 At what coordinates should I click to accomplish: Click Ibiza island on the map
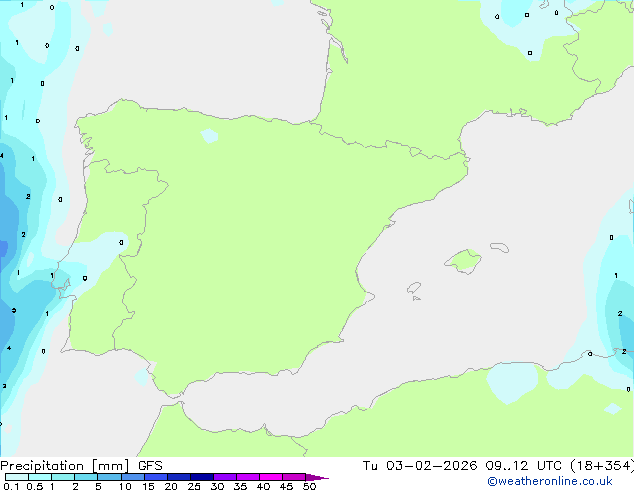(414, 288)
